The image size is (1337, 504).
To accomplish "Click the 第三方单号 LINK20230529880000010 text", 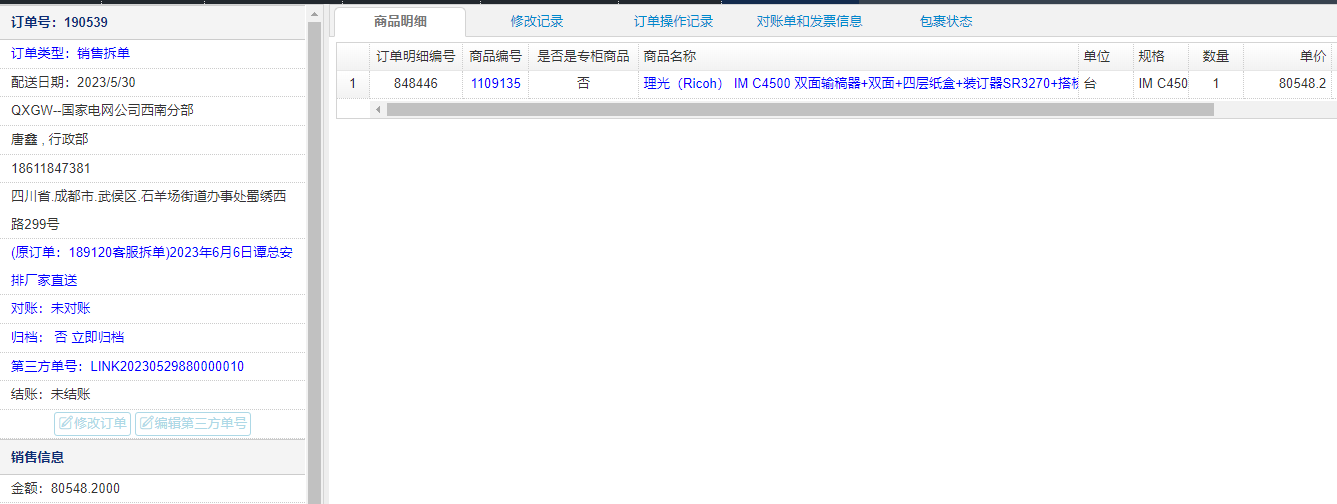I will coord(127,366).
